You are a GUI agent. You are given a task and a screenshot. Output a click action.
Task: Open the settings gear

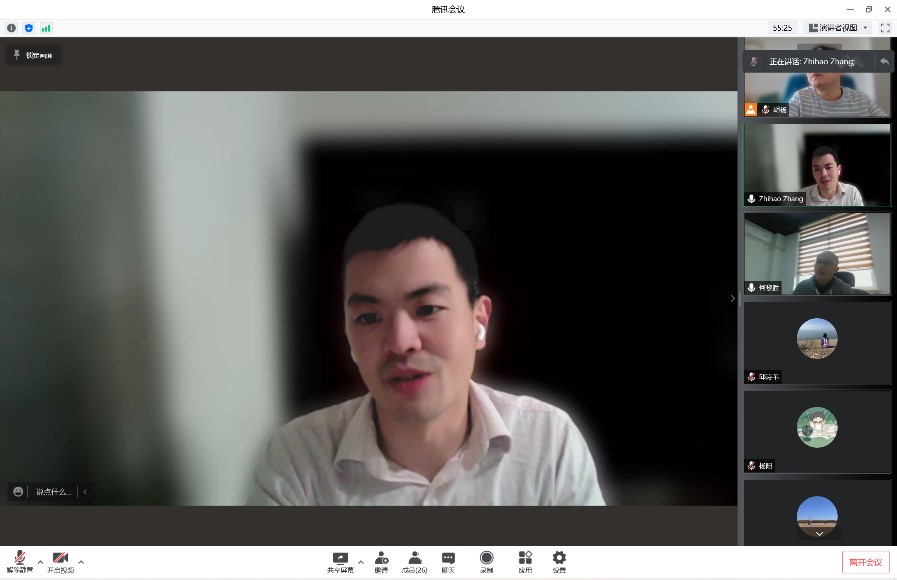pyautogui.click(x=559, y=561)
